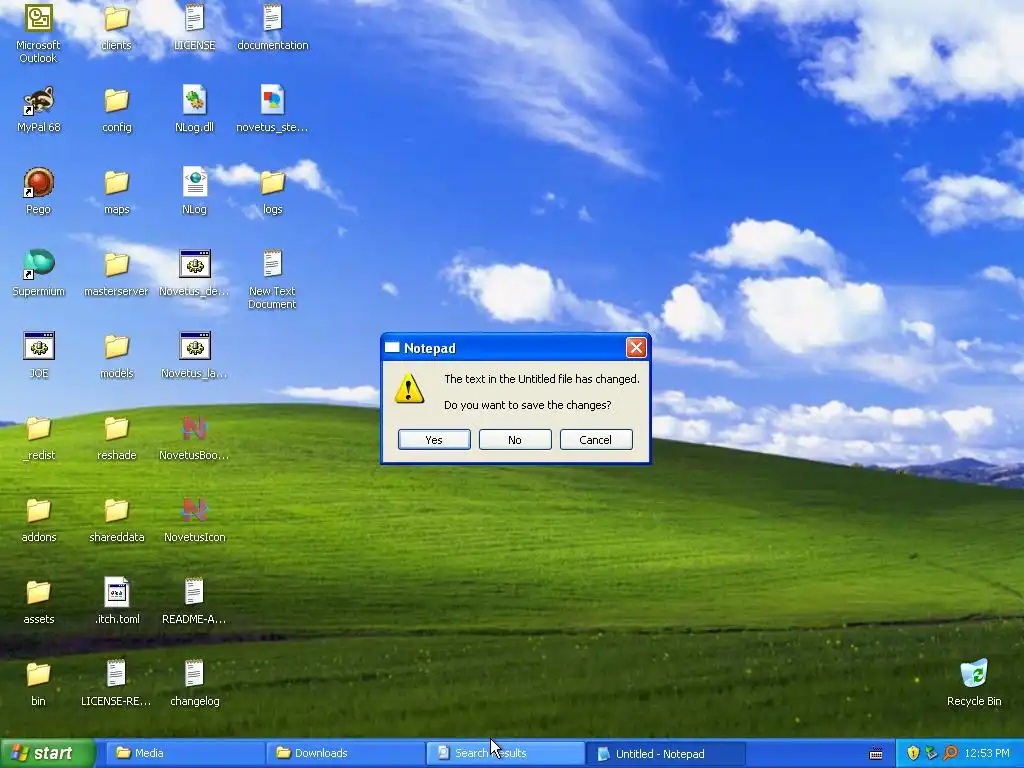Viewport: 1024px width, 768px height.
Task: Switch to the Search Results taskbar window
Action: 506,753
